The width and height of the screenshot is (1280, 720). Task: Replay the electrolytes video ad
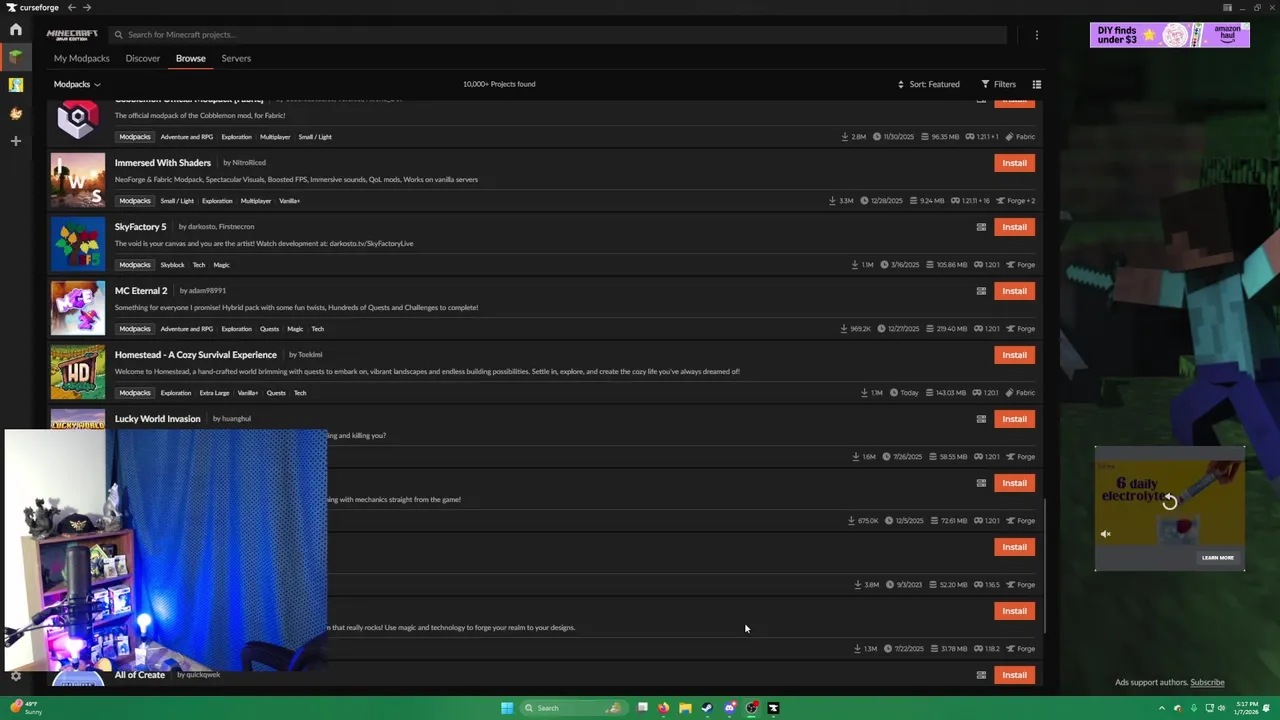pyautogui.click(x=1169, y=502)
